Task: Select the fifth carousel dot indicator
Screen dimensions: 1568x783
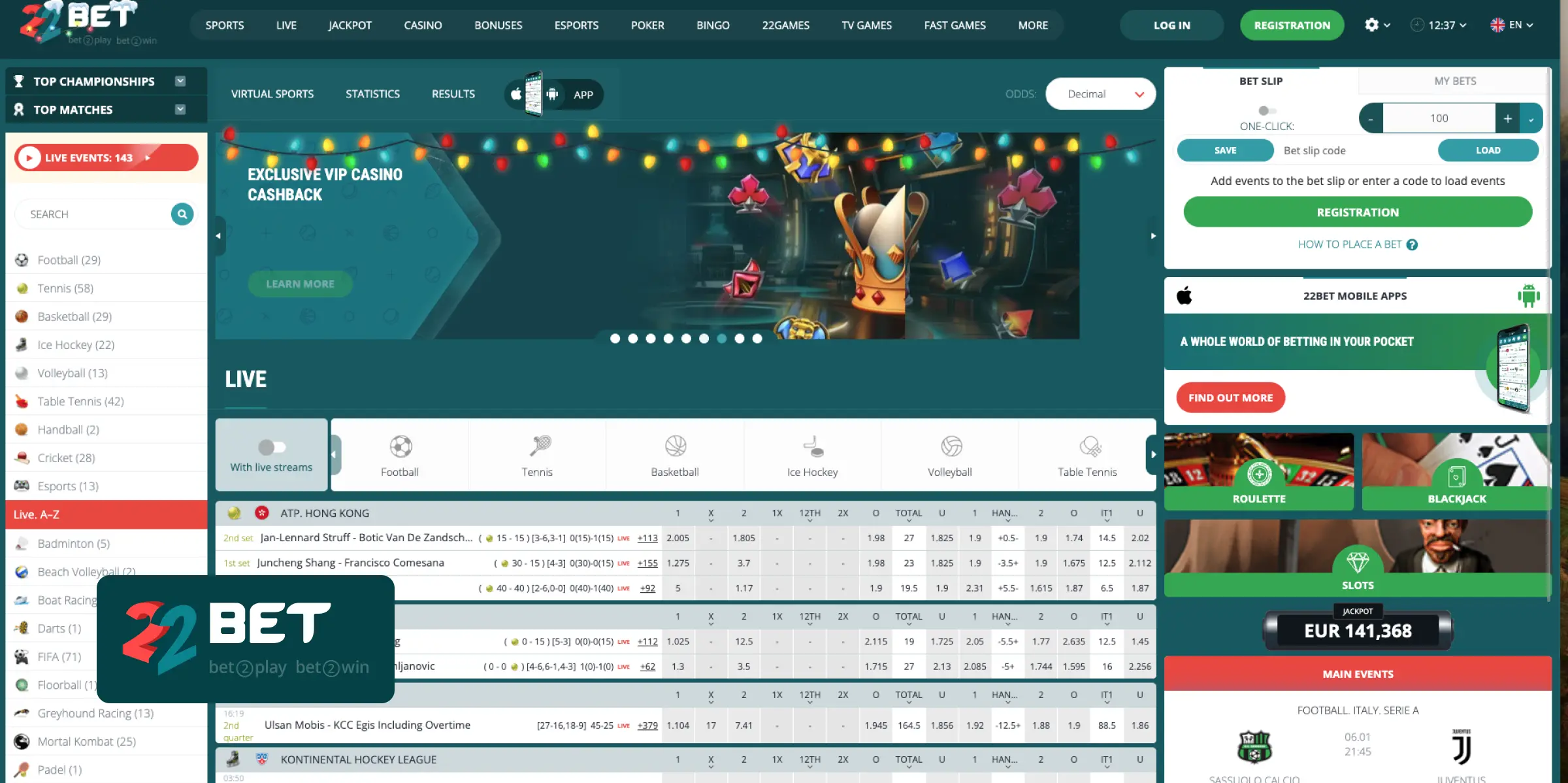Action: 686,339
